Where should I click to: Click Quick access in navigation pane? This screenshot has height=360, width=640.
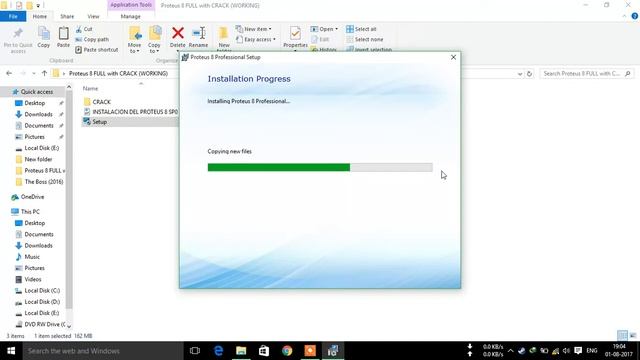point(37,92)
